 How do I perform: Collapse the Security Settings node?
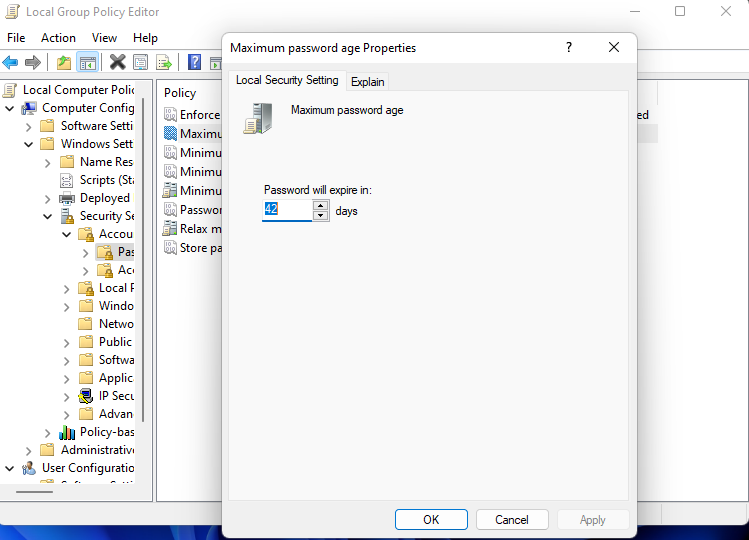point(48,216)
